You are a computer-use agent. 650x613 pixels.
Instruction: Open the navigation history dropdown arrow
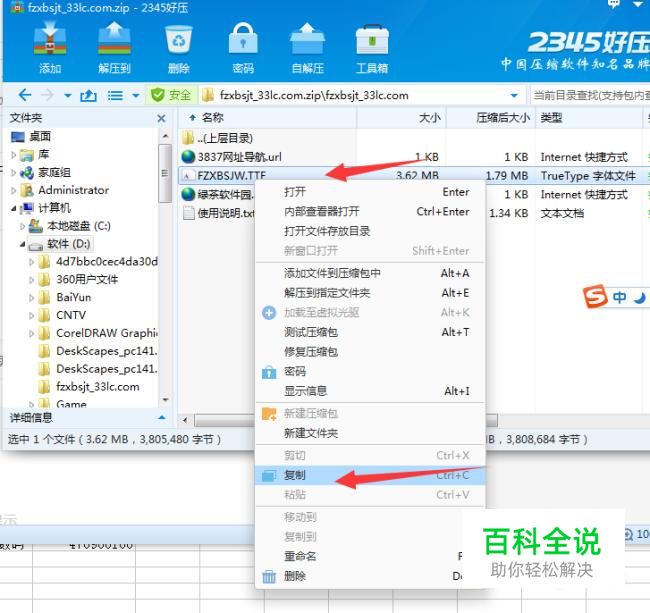tap(68, 96)
